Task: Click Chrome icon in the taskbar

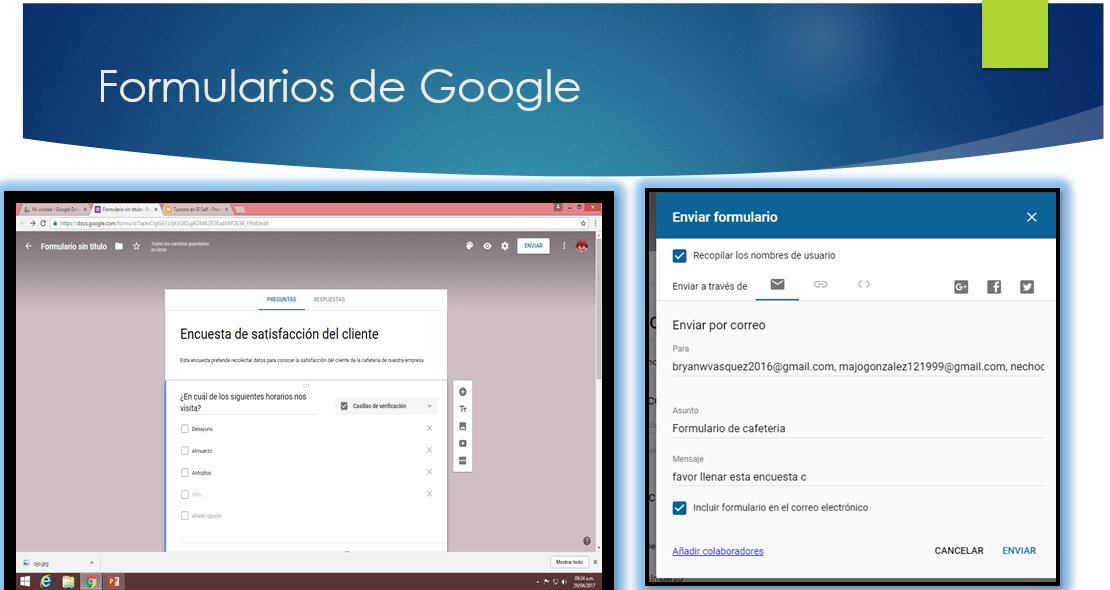Action: point(91,582)
